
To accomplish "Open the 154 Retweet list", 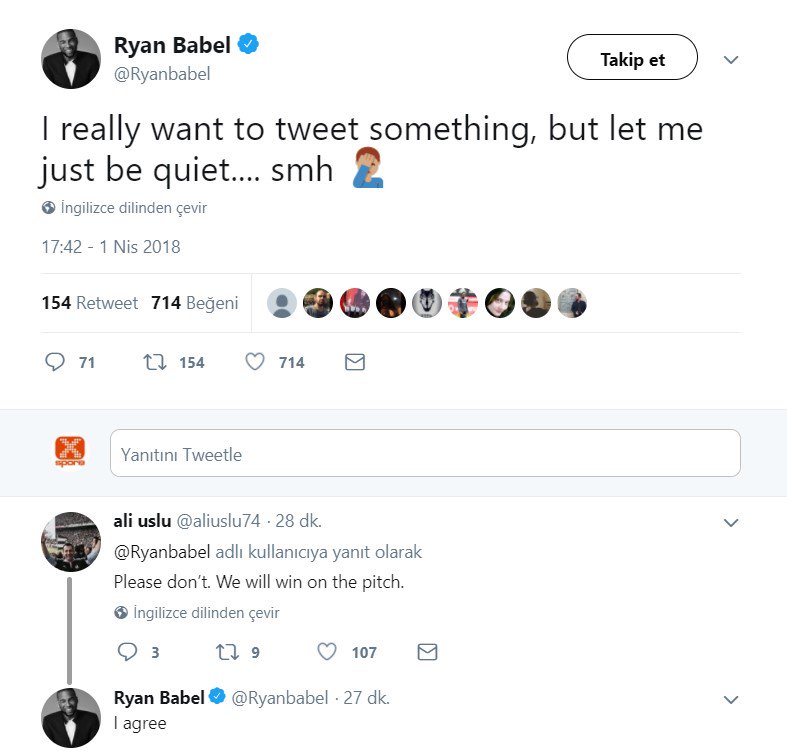I will (89, 303).
